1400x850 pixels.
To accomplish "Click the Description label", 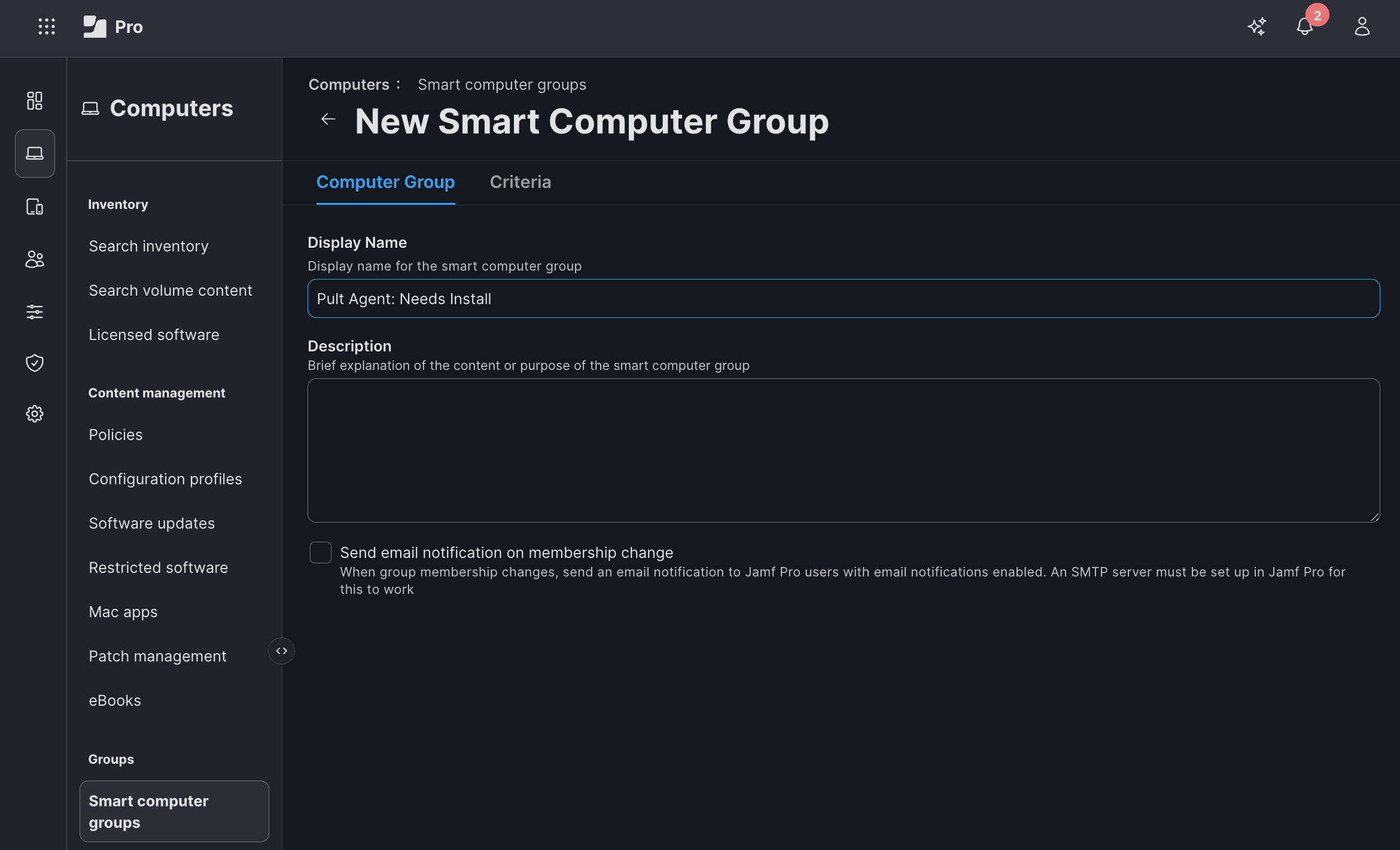I will click(349, 346).
